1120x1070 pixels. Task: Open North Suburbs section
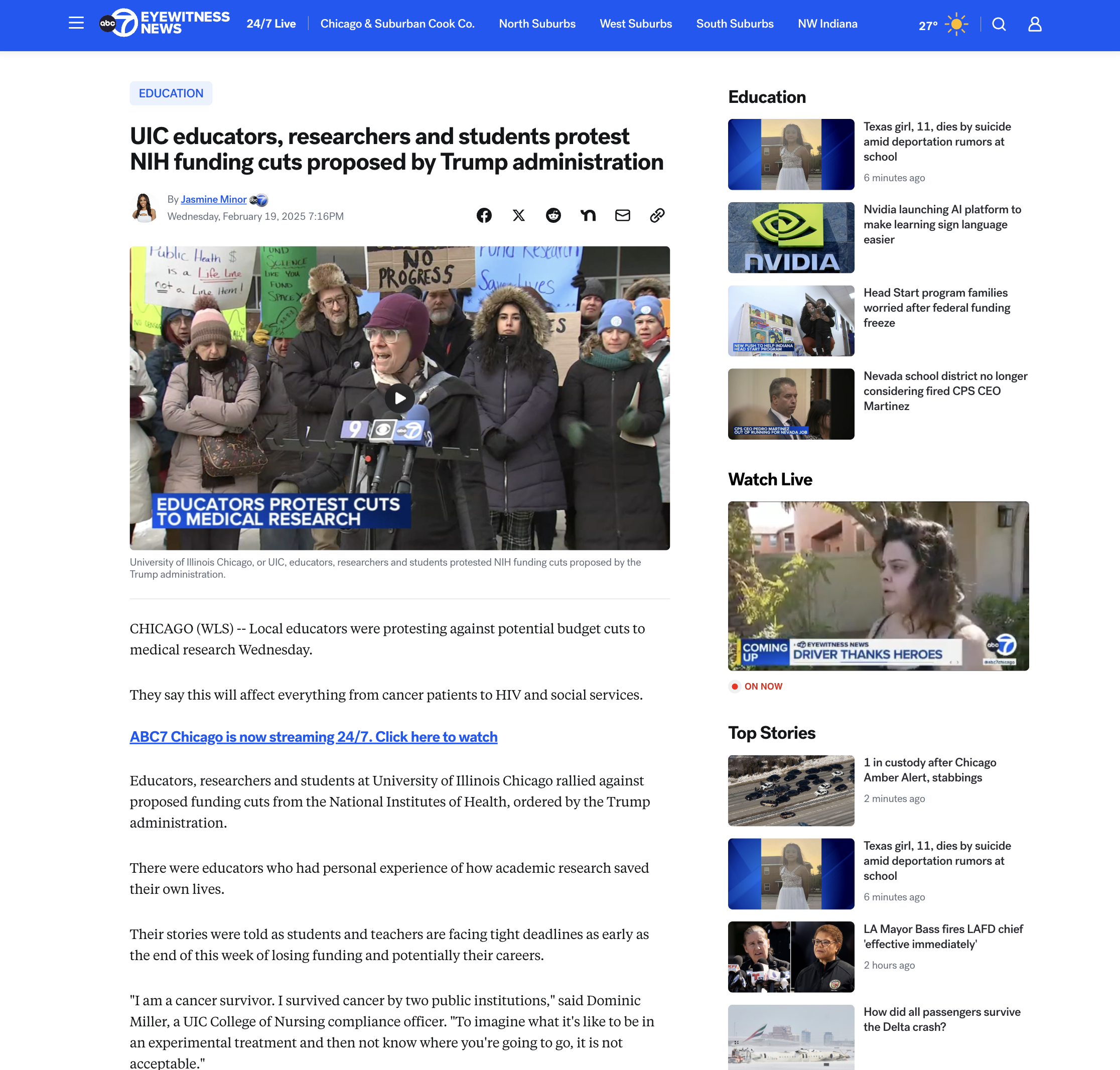click(x=537, y=24)
